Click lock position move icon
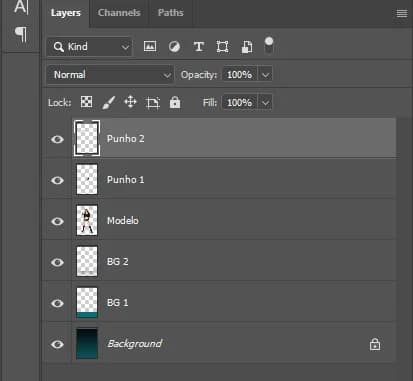This screenshot has height=381, width=413. point(130,102)
